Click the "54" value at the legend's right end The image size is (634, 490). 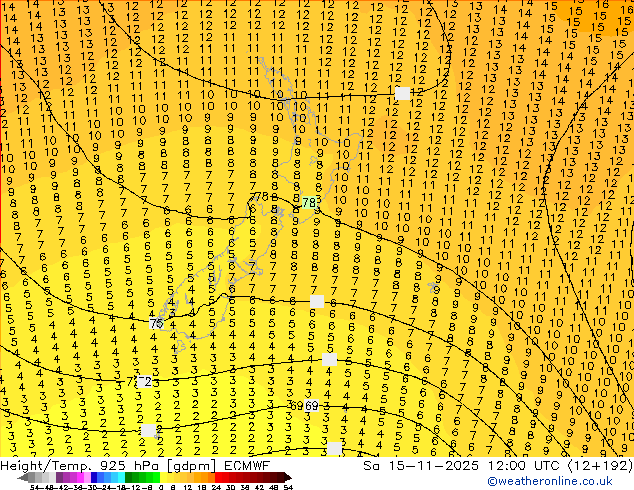[287, 487]
